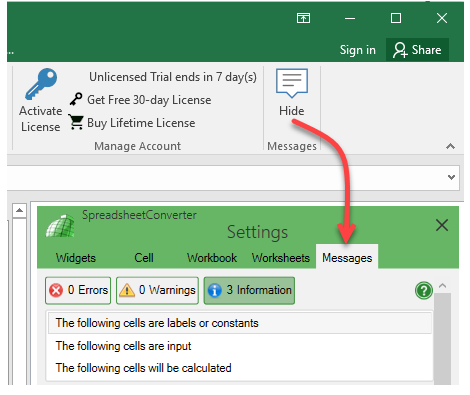Close the SpreadsheetConverter Settings panel
This screenshot has width=470, height=395.
tap(442, 226)
